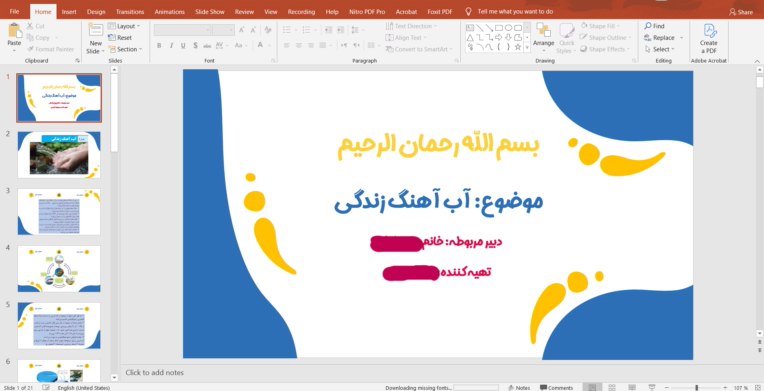The height and width of the screenshot is (391, 764).
Task: Select the right arrow shape
Action: [499, 38]
